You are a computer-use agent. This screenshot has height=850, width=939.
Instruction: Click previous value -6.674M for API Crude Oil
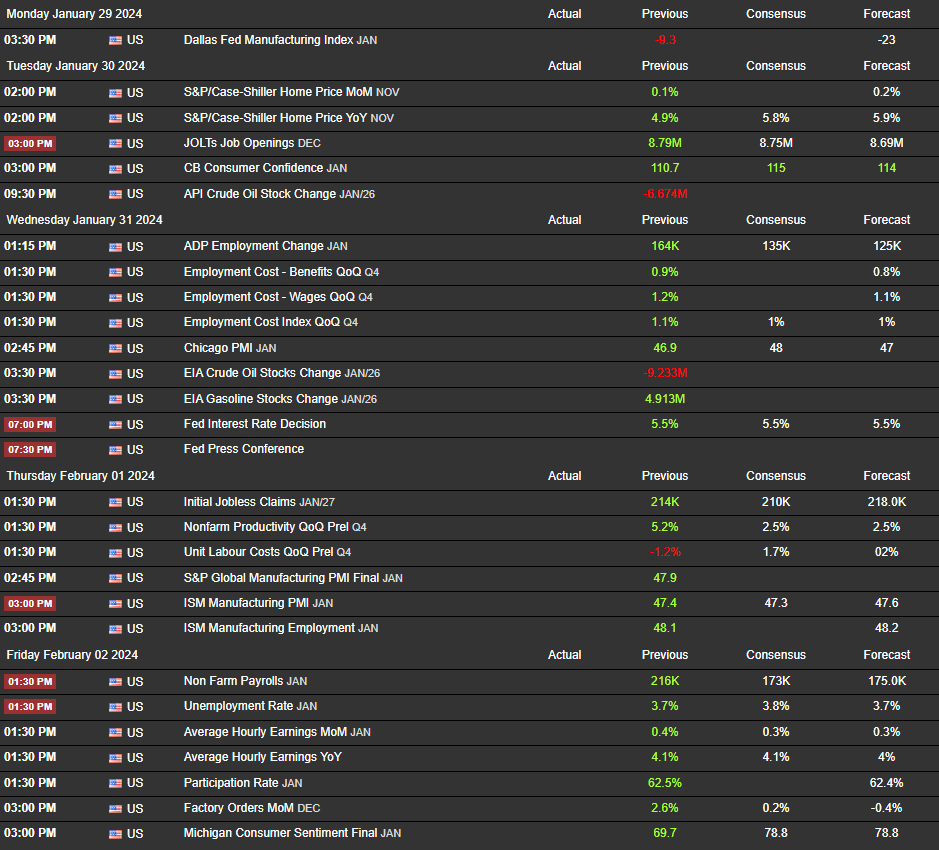click(x=665, y=194)
